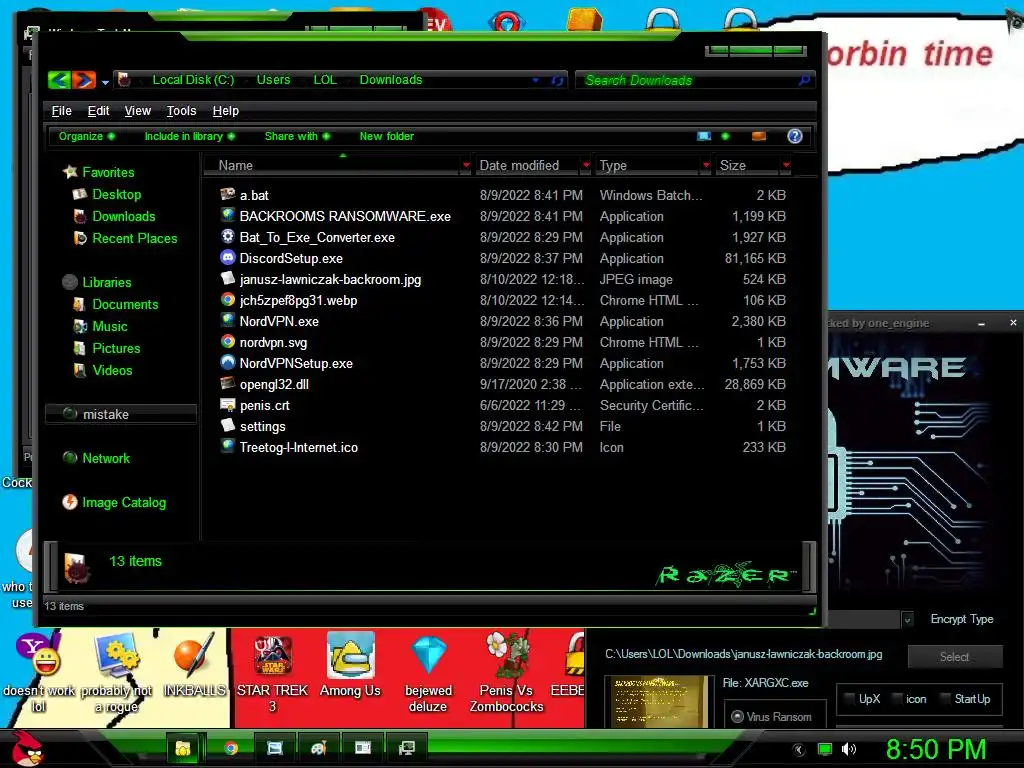Open Music library
Image resolution: width=1024 pixels, height=768 pixels.
pyautogui.click(x=110, y=327)
